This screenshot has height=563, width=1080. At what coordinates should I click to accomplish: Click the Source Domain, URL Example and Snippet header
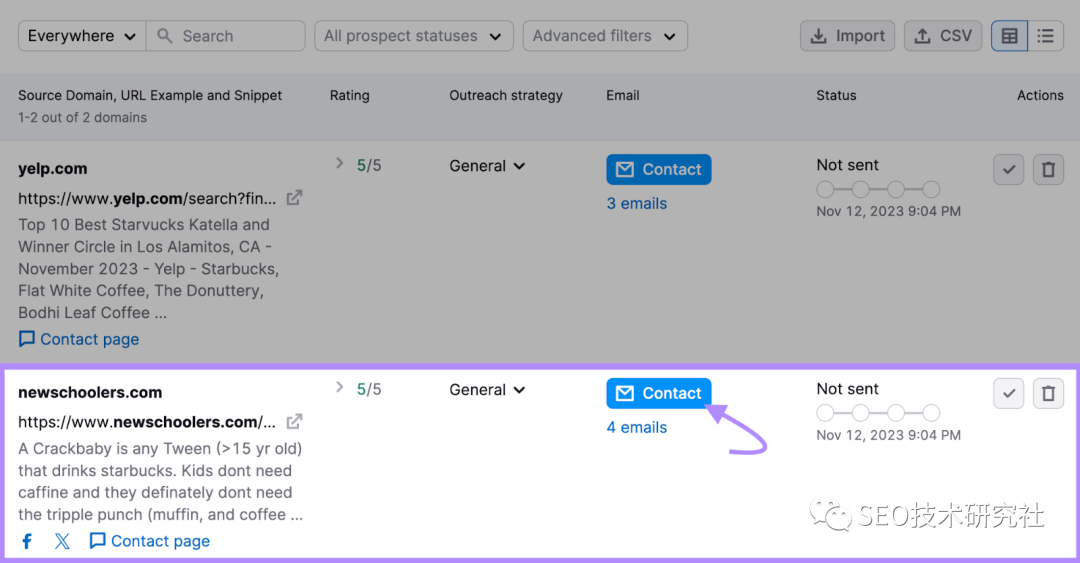(150, 96)
